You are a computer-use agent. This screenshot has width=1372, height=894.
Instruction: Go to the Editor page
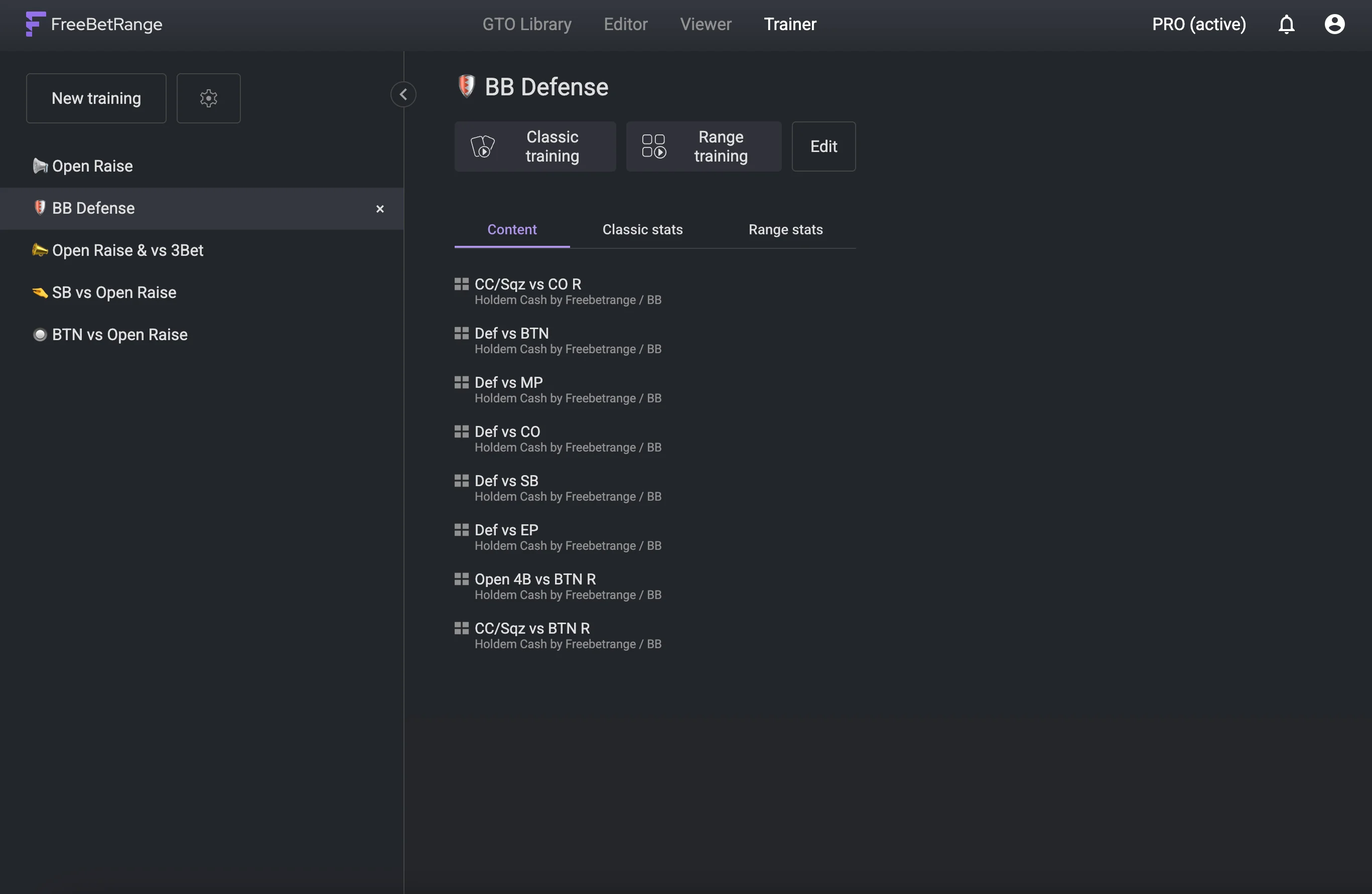[625, 24]
